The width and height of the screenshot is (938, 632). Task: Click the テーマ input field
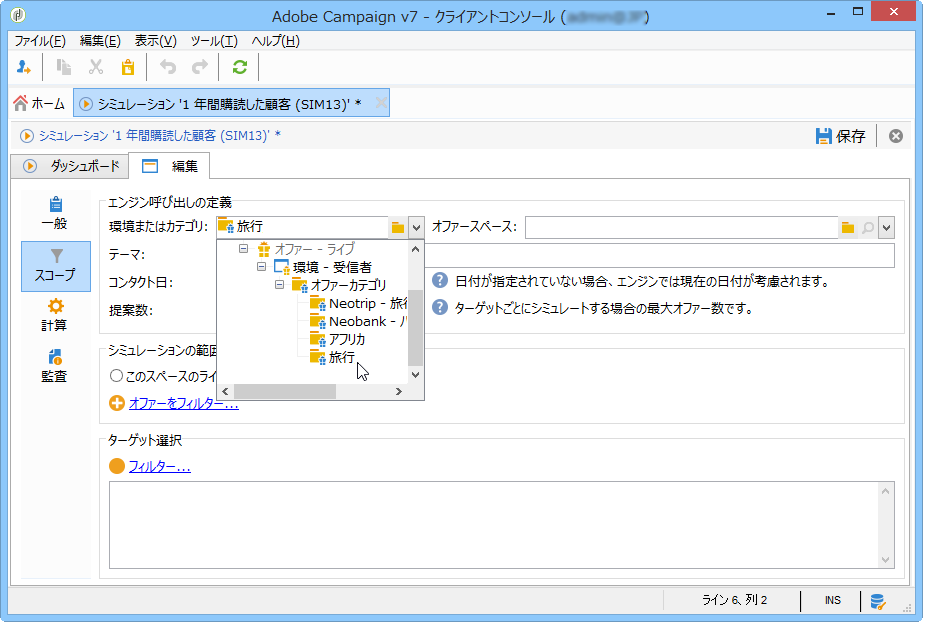pyautogui.click(x=659, y=256)
